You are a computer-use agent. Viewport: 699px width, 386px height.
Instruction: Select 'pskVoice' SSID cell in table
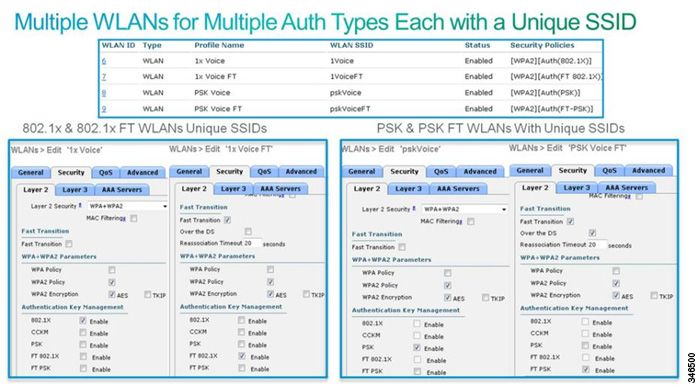[345, 93]
